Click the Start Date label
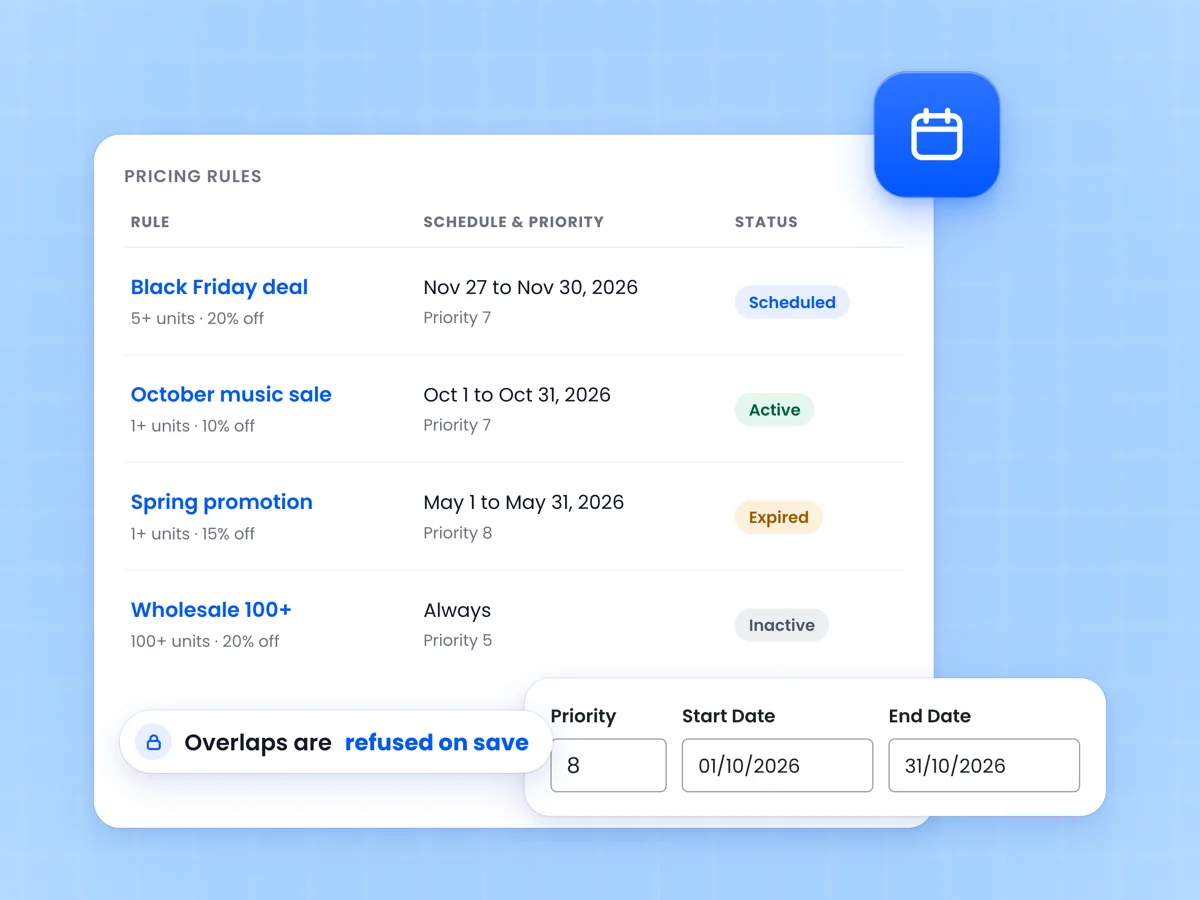 tap(728, 716)
